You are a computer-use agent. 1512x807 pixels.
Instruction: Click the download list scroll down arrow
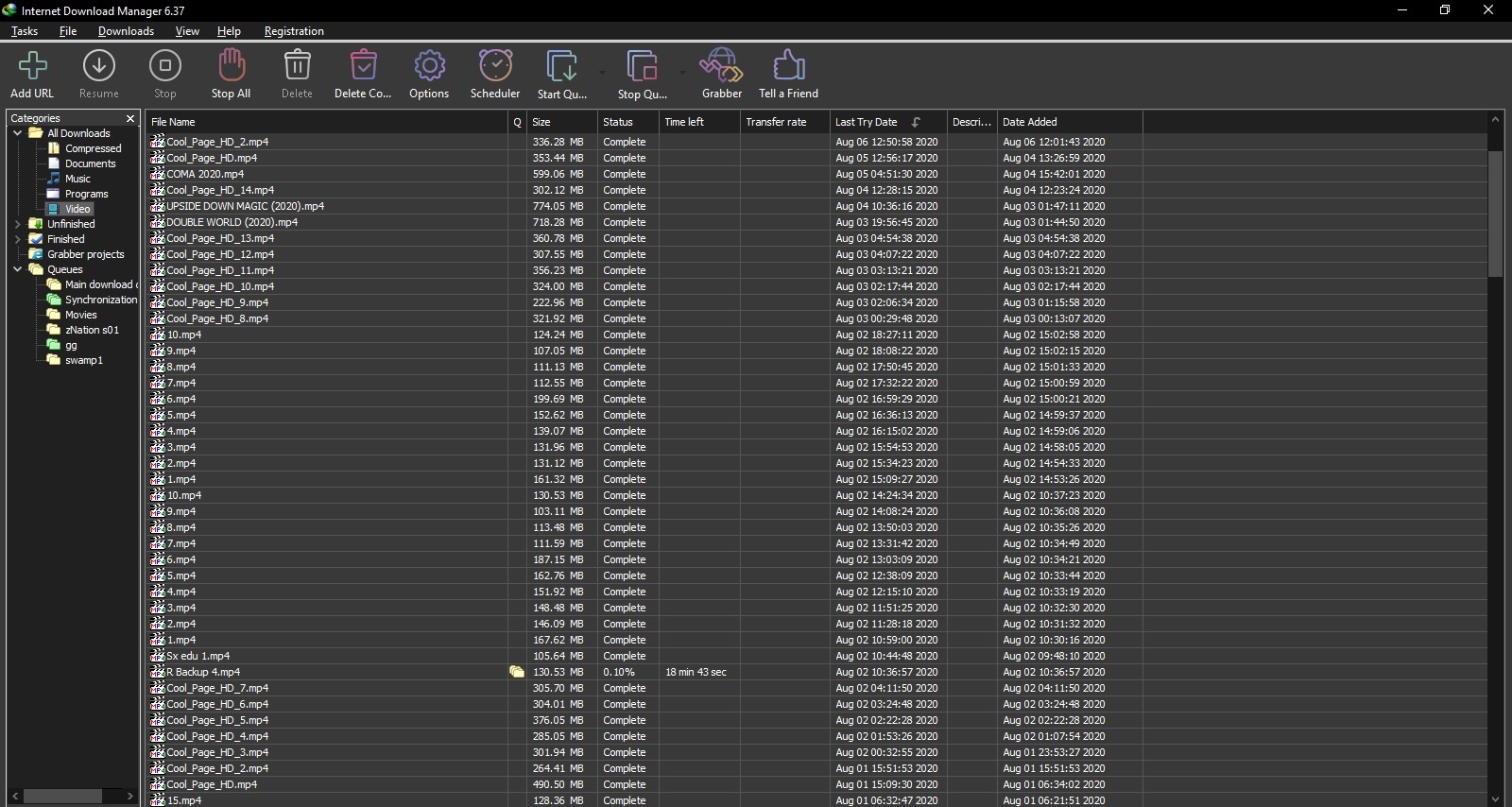click(1495, 799)
